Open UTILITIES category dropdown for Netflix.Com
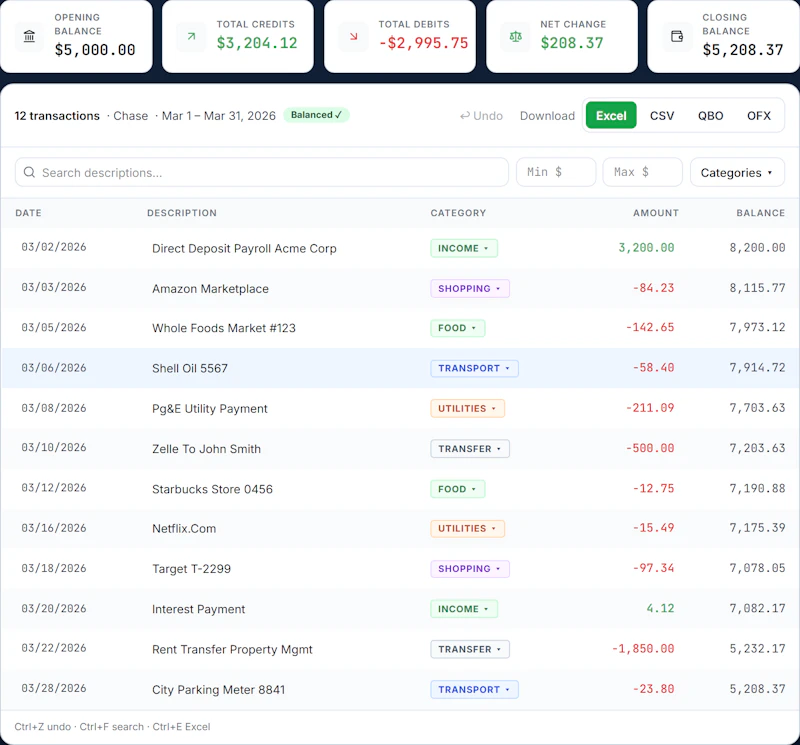Screen dimensions: 800x745 (467, 529)
